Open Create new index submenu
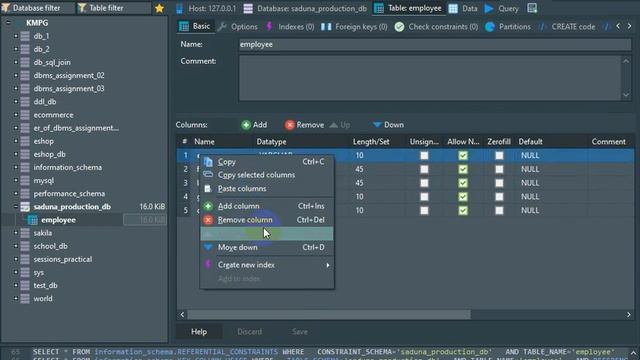The image size is (640, 360). click(x=267, y=265)
